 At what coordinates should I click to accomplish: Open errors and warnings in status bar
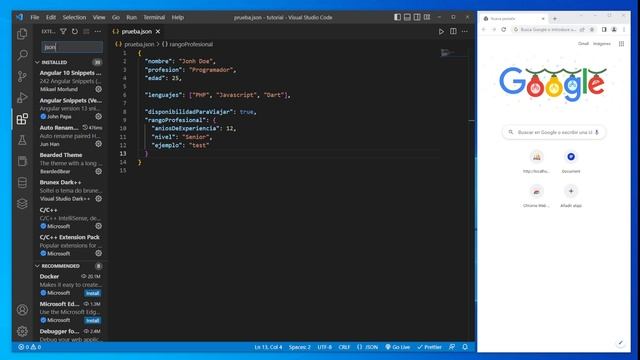coord(29,347)
